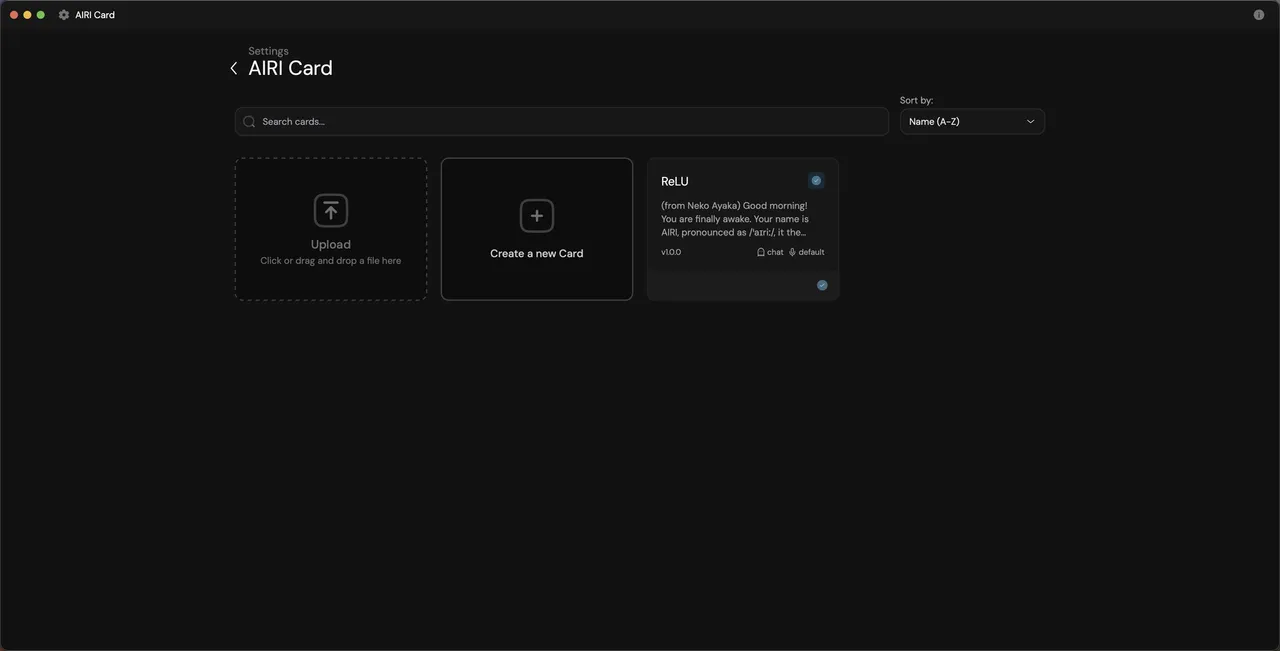Open the Name (A-Z) sort dropdown
Viewport: 1280px width, 651px height.
click(x=972, y=121)
